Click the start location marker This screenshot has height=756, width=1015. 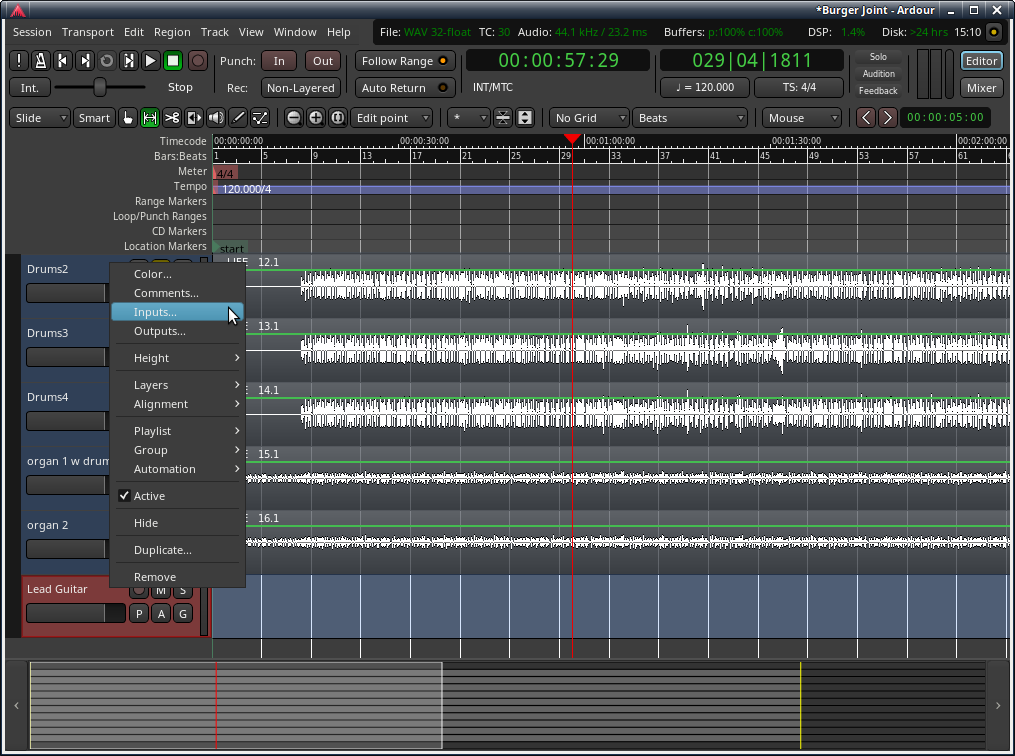pyautogui.click(x=230, y=248)
